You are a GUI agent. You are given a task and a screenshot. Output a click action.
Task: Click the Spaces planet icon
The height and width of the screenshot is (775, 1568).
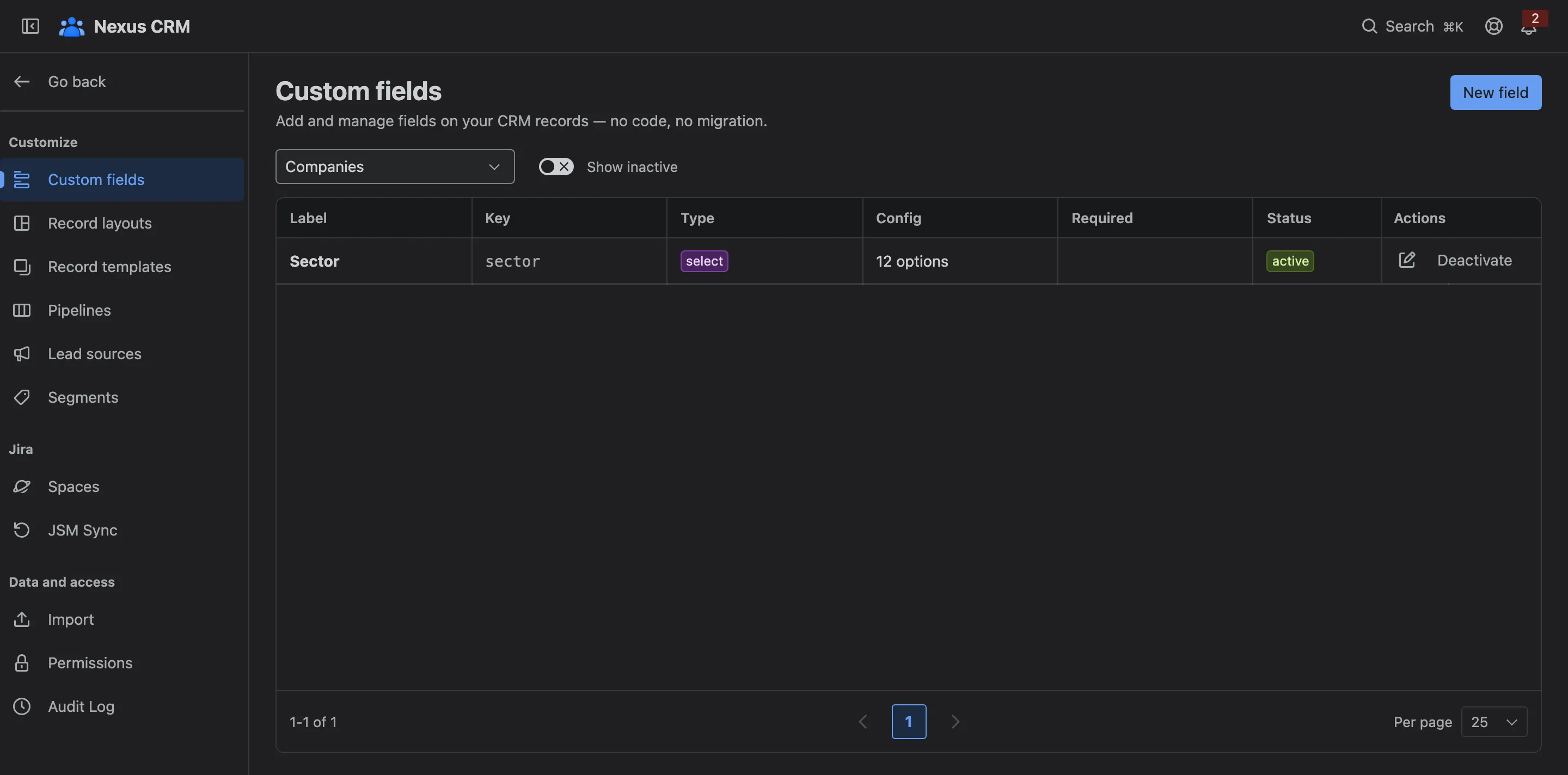(x=22, y=487)
